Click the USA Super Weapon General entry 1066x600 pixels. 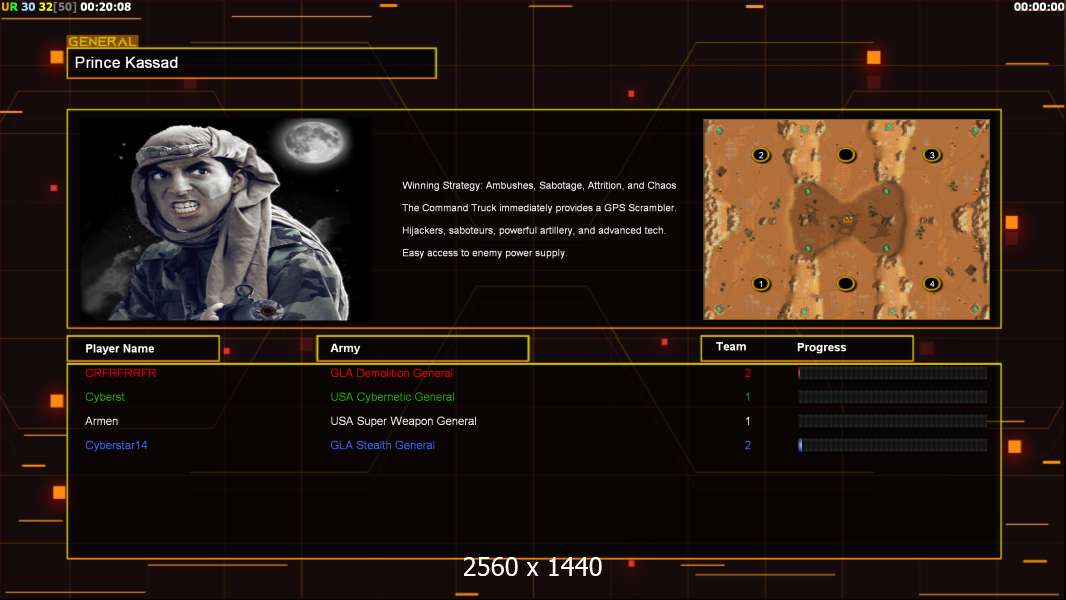point(403,421)
